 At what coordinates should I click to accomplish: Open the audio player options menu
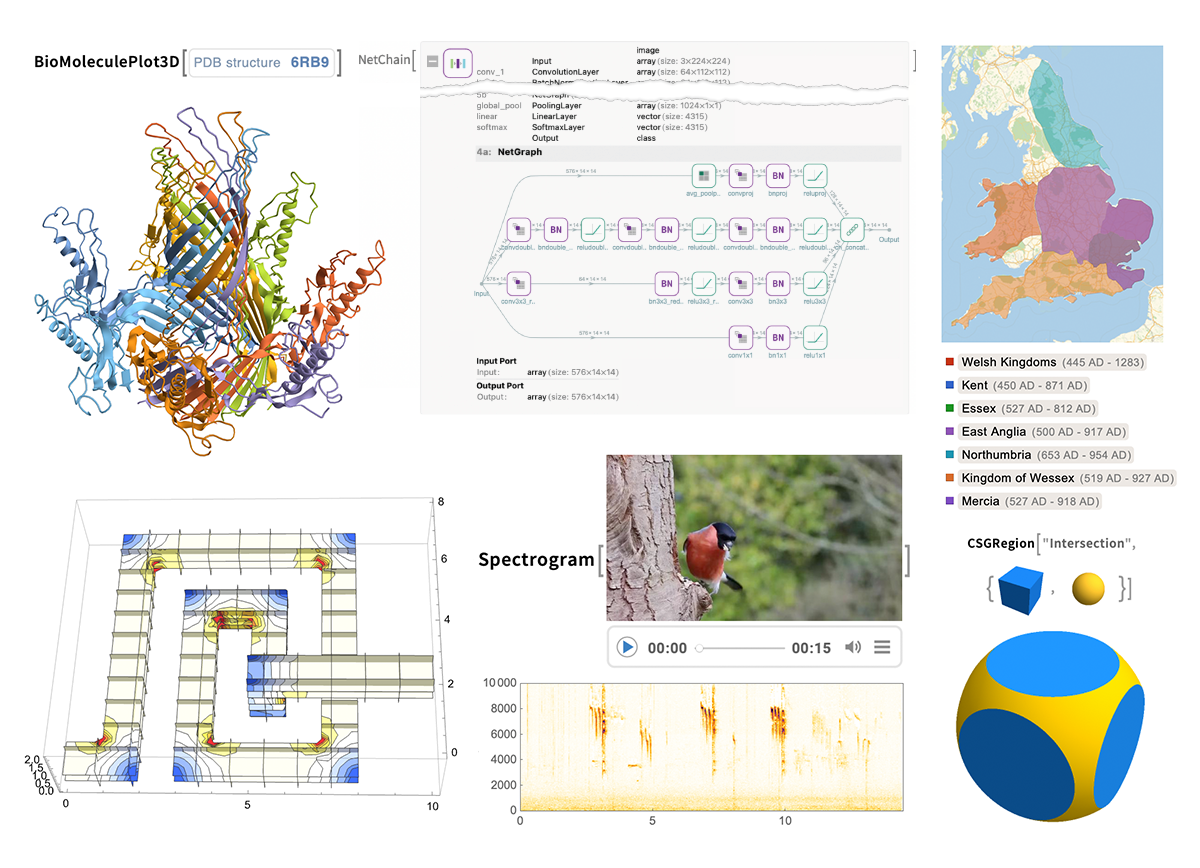(x=882, y=647)
